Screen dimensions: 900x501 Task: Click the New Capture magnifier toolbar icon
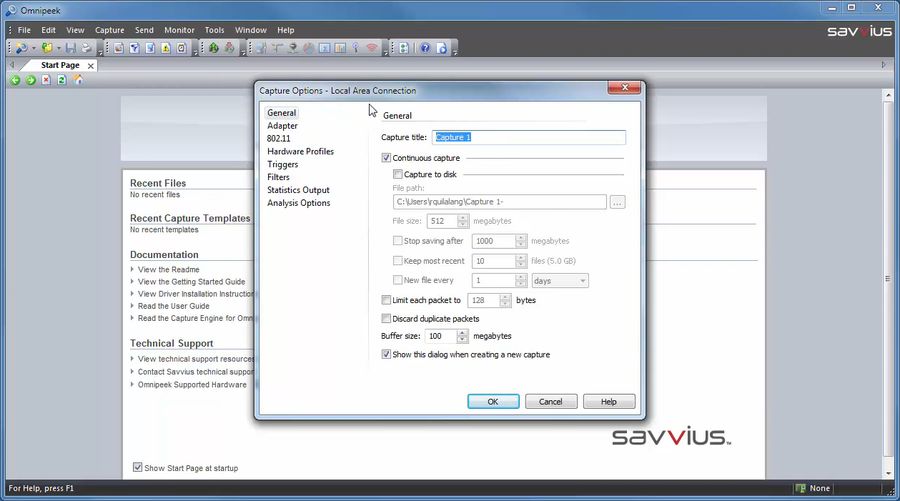21,48
